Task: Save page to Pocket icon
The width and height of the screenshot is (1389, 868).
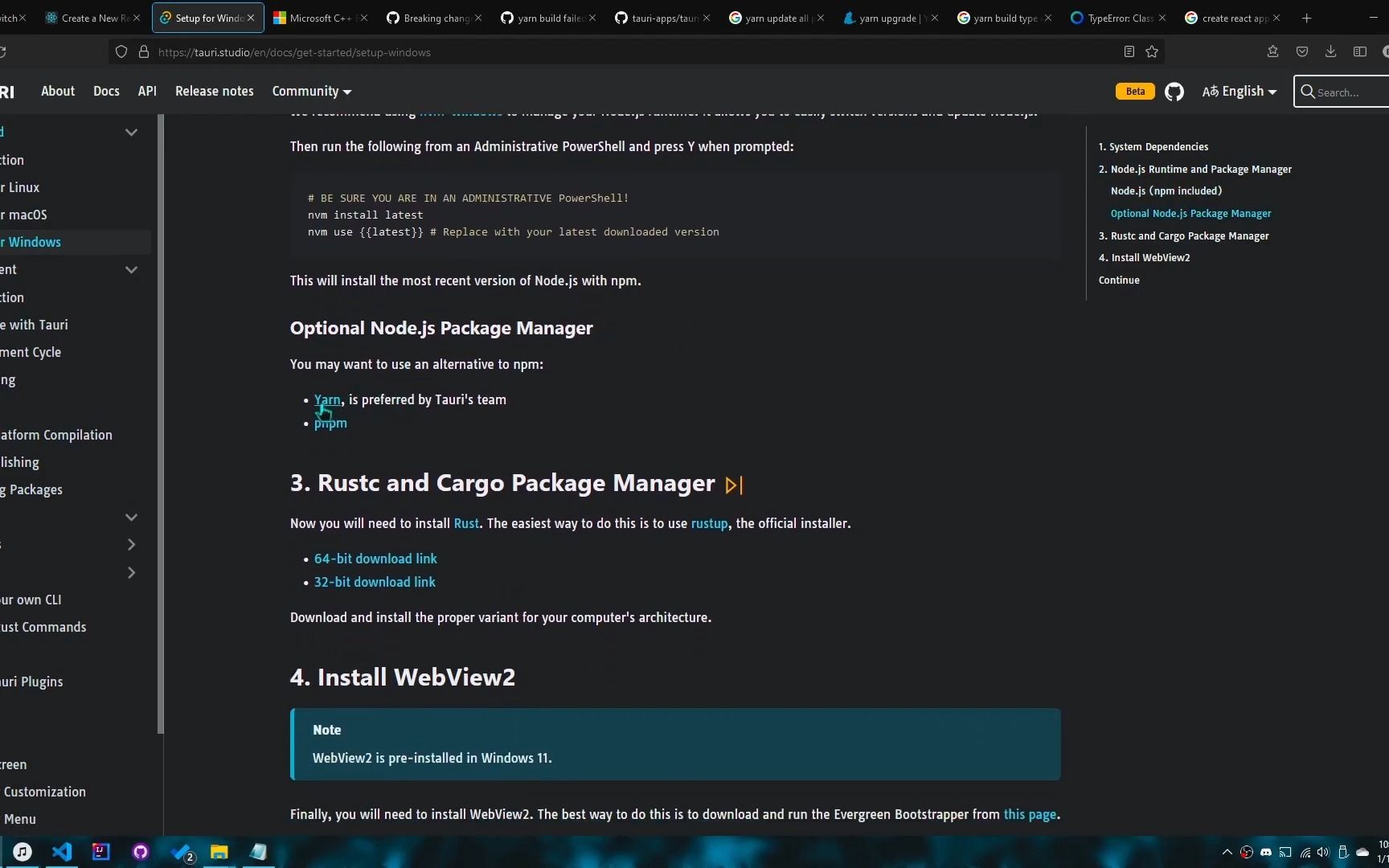Action: 1302,52
